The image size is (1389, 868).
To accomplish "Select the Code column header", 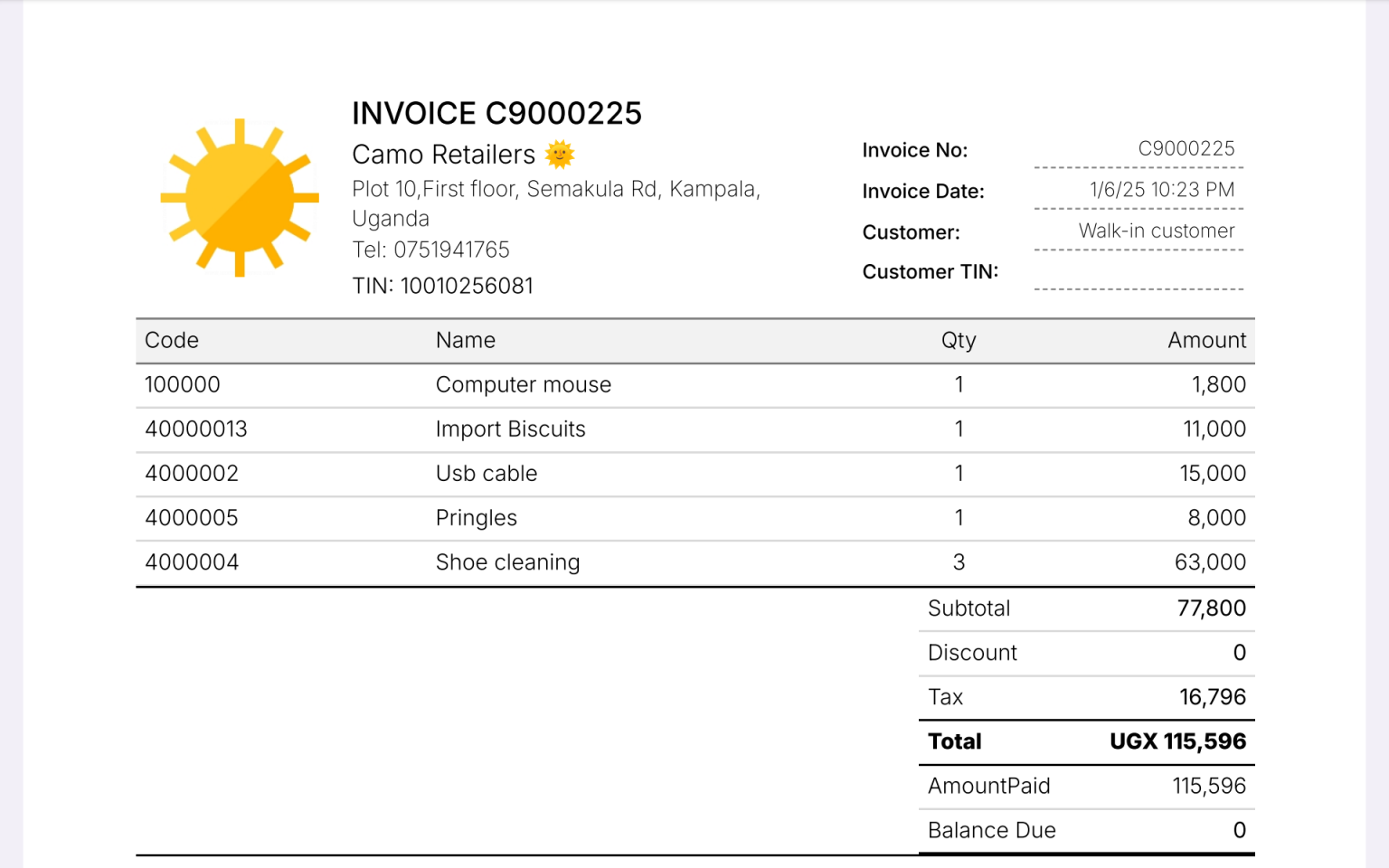I will [171, 340].
